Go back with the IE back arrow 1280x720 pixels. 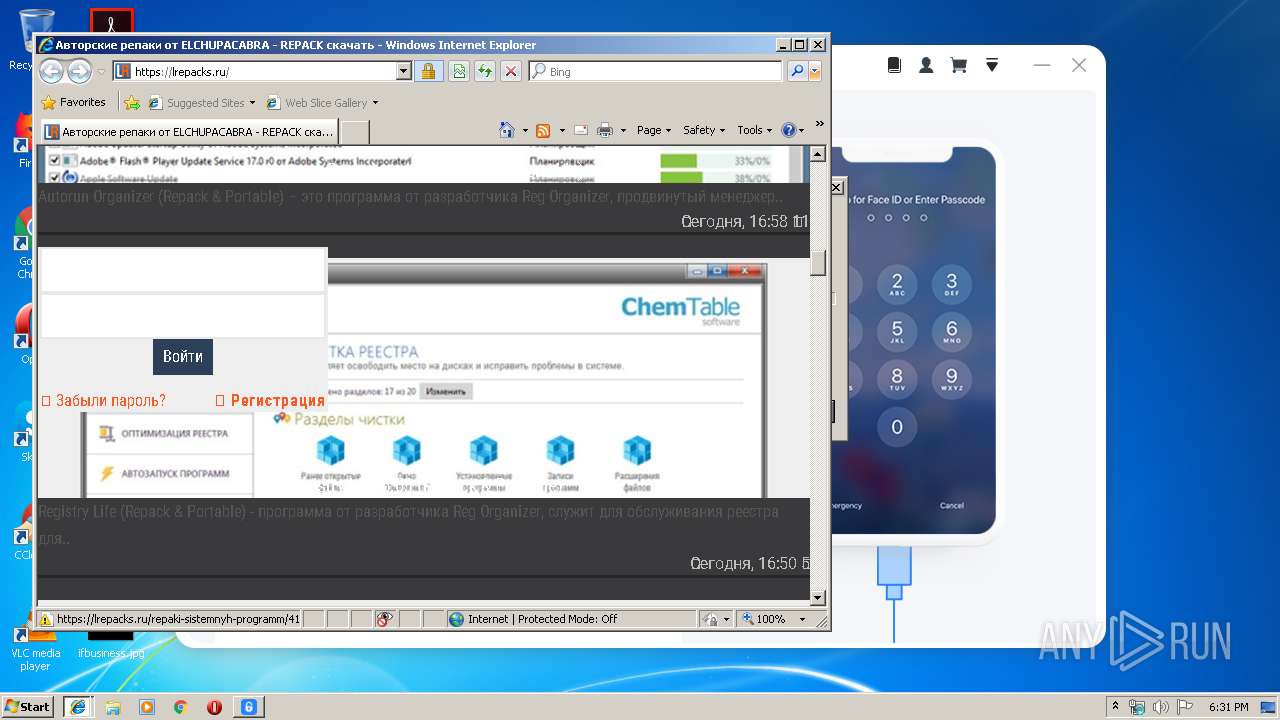(51, 71)
